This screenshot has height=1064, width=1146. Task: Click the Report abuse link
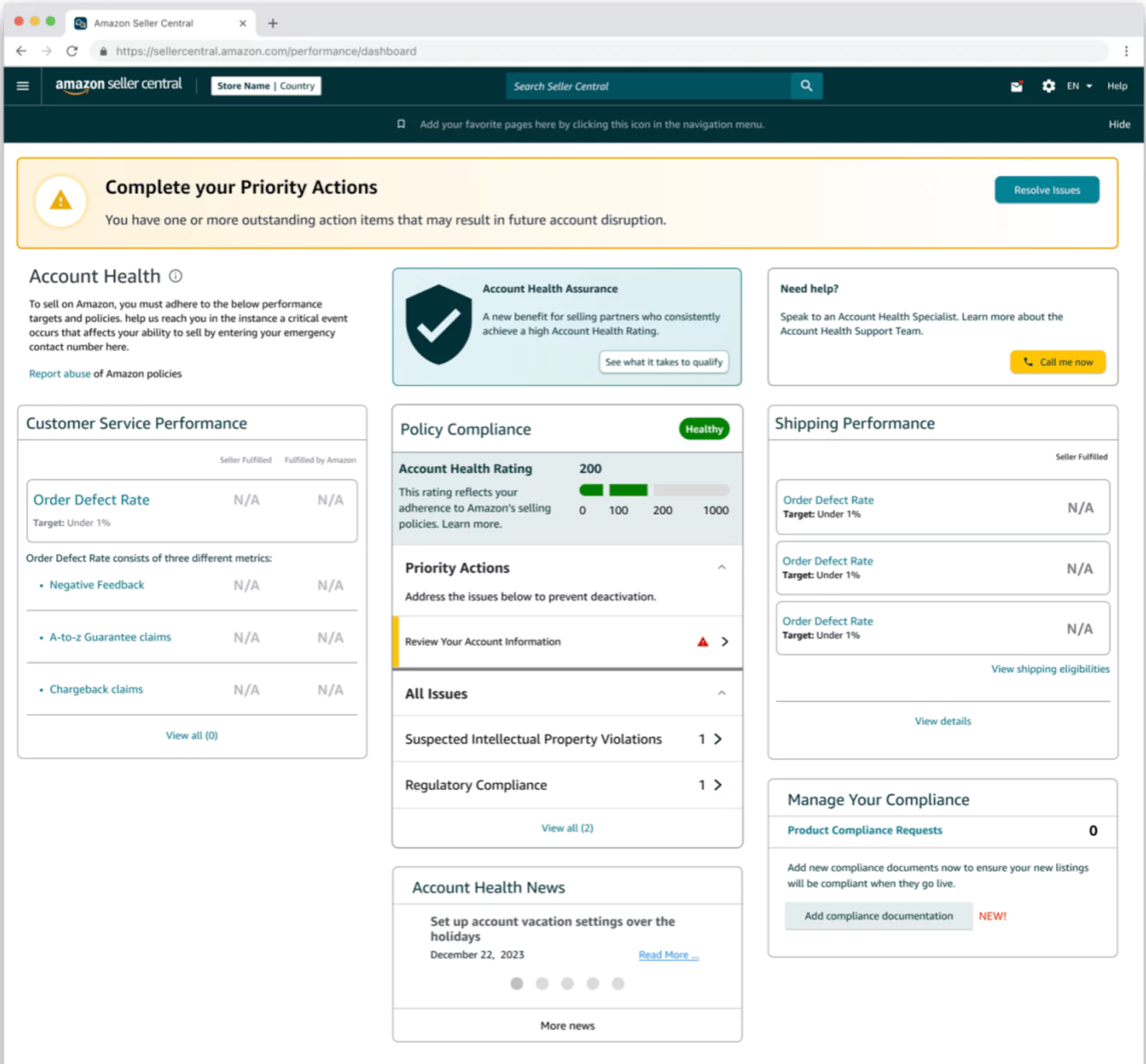point(59,374)
